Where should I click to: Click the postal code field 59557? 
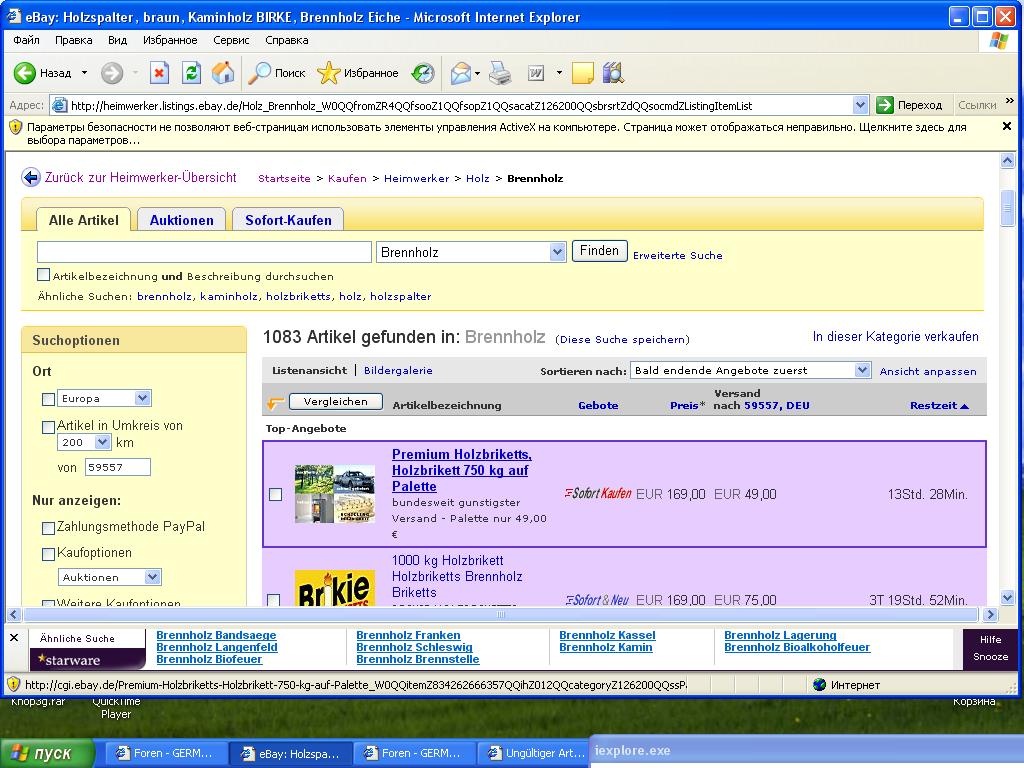click(x=118, y=467)
